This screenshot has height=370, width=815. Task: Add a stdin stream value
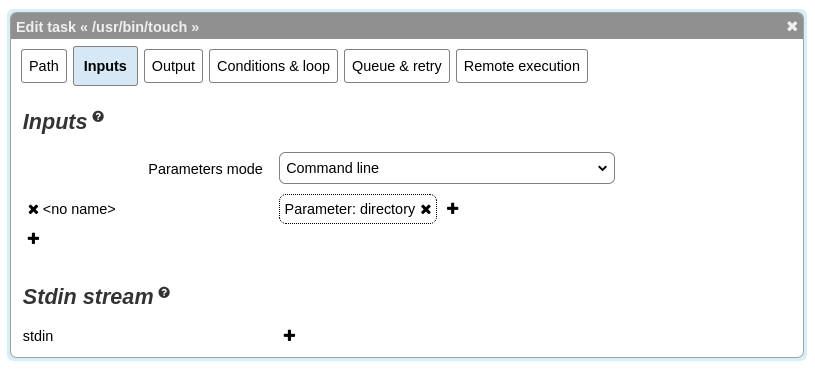pyautogui.click(x=290, y=336)
